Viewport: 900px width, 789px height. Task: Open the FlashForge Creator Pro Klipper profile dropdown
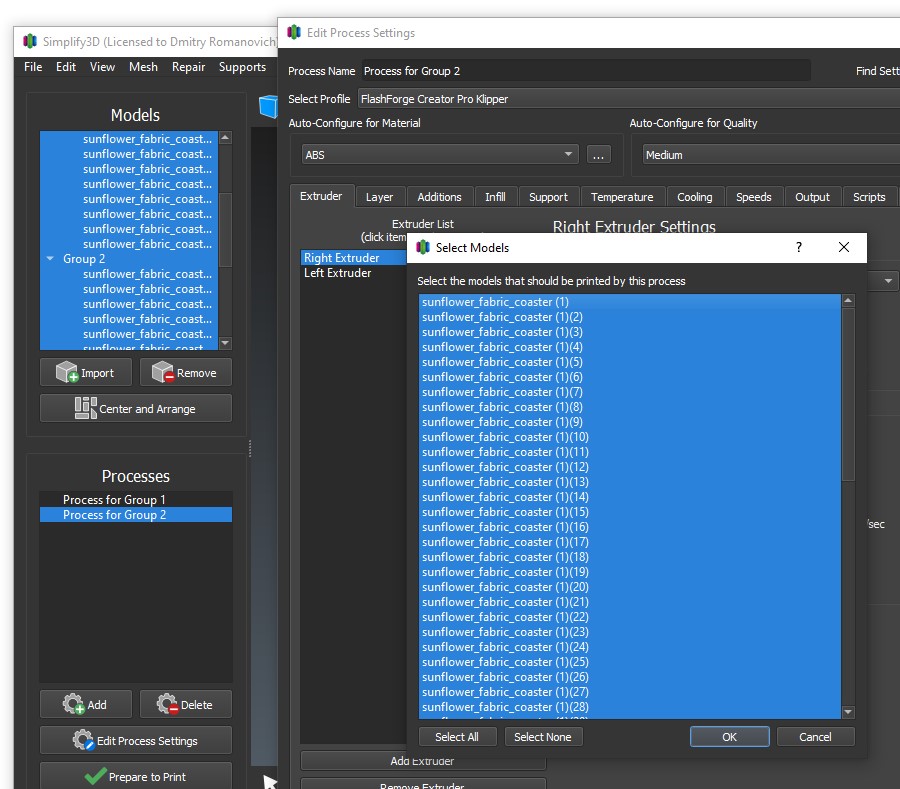point(629,99)
